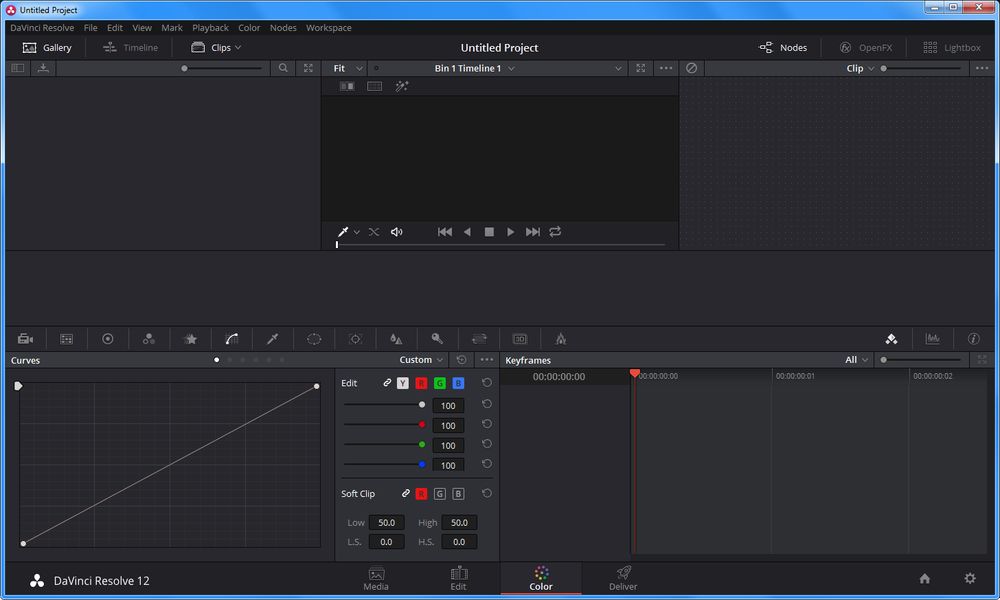Image resolution: width=1000 pixels, height=600 pixels.
Task: Open the Nodes panel
Action: click(x=784, y=47)
